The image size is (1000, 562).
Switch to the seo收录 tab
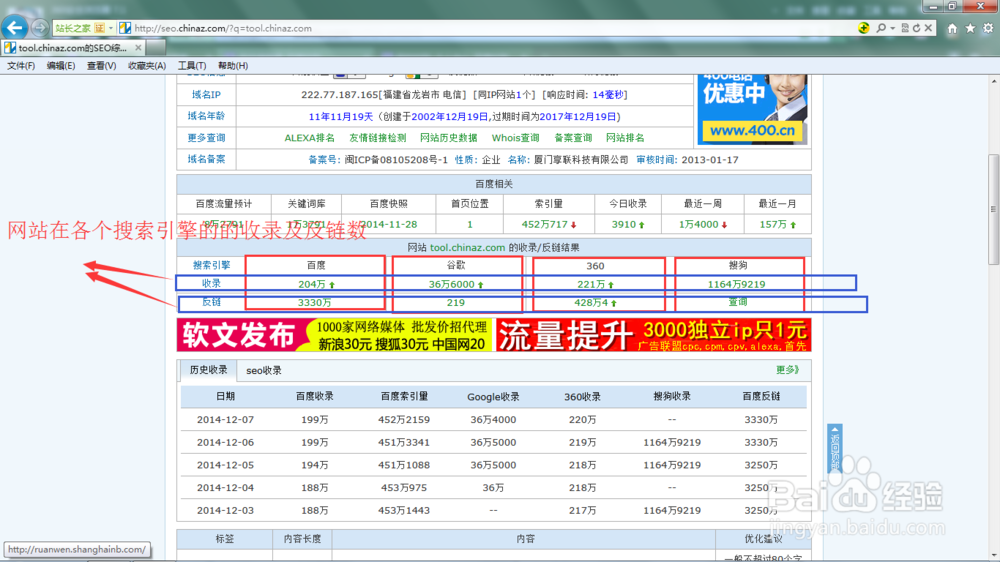(264, 371)
